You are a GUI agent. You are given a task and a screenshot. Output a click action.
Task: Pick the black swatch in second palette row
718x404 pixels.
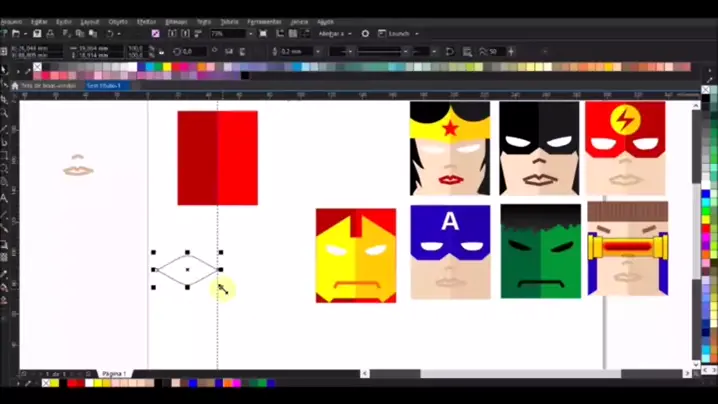pos(245,76)
